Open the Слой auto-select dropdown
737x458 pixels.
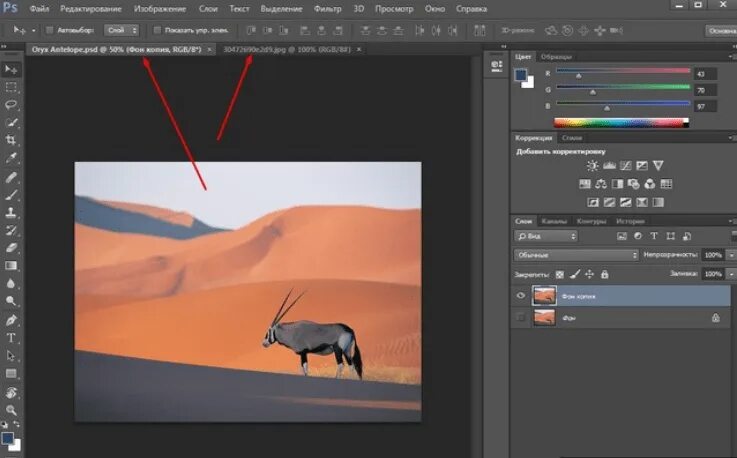tap(122, 30)
